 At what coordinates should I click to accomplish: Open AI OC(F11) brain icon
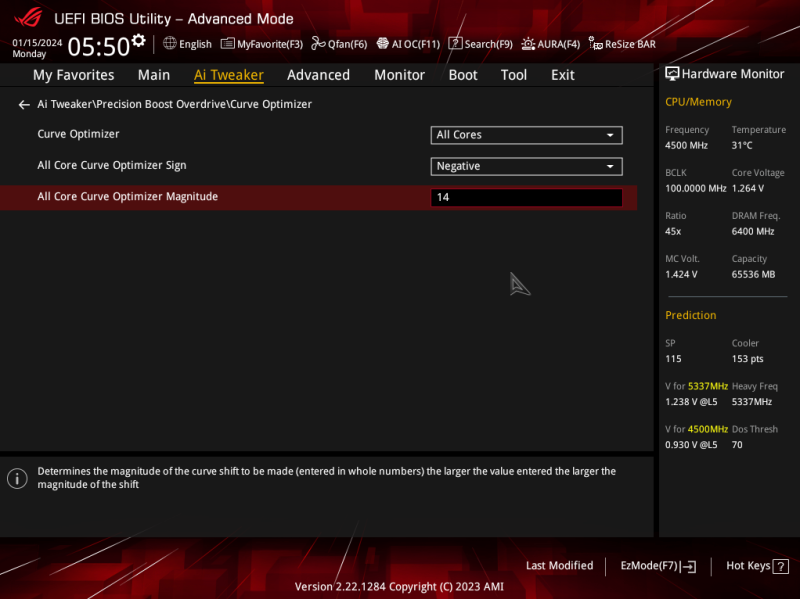[383, 43]
